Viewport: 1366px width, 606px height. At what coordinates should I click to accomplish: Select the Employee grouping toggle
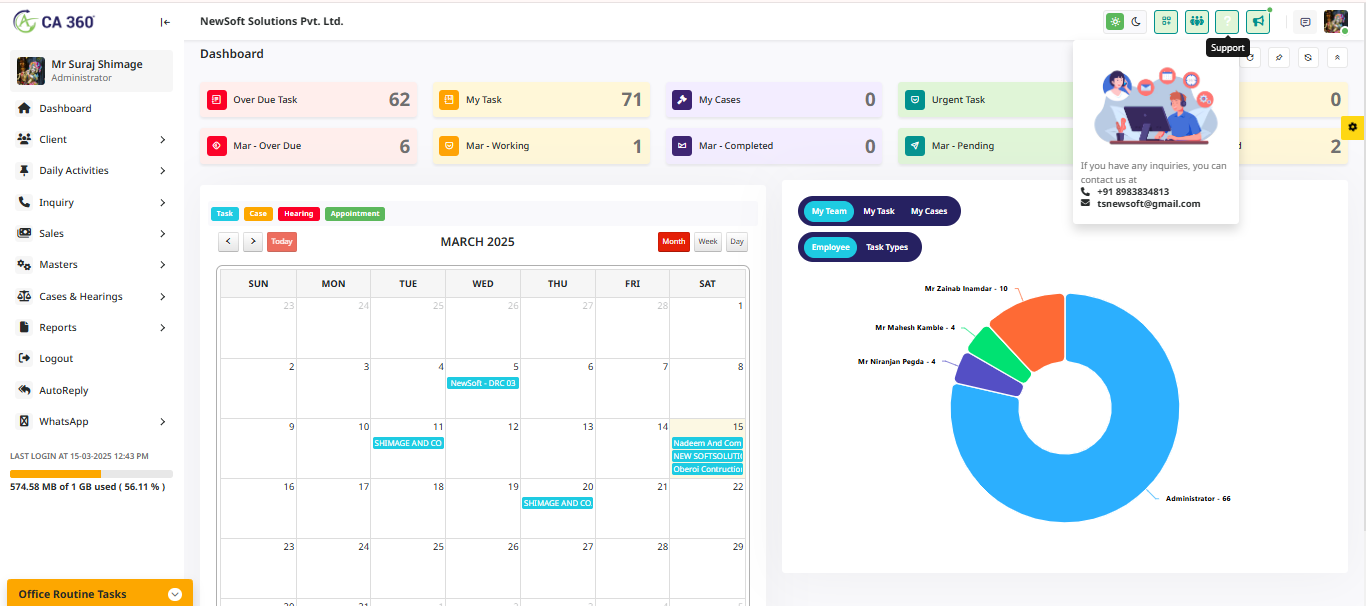[x=831, y=247]
